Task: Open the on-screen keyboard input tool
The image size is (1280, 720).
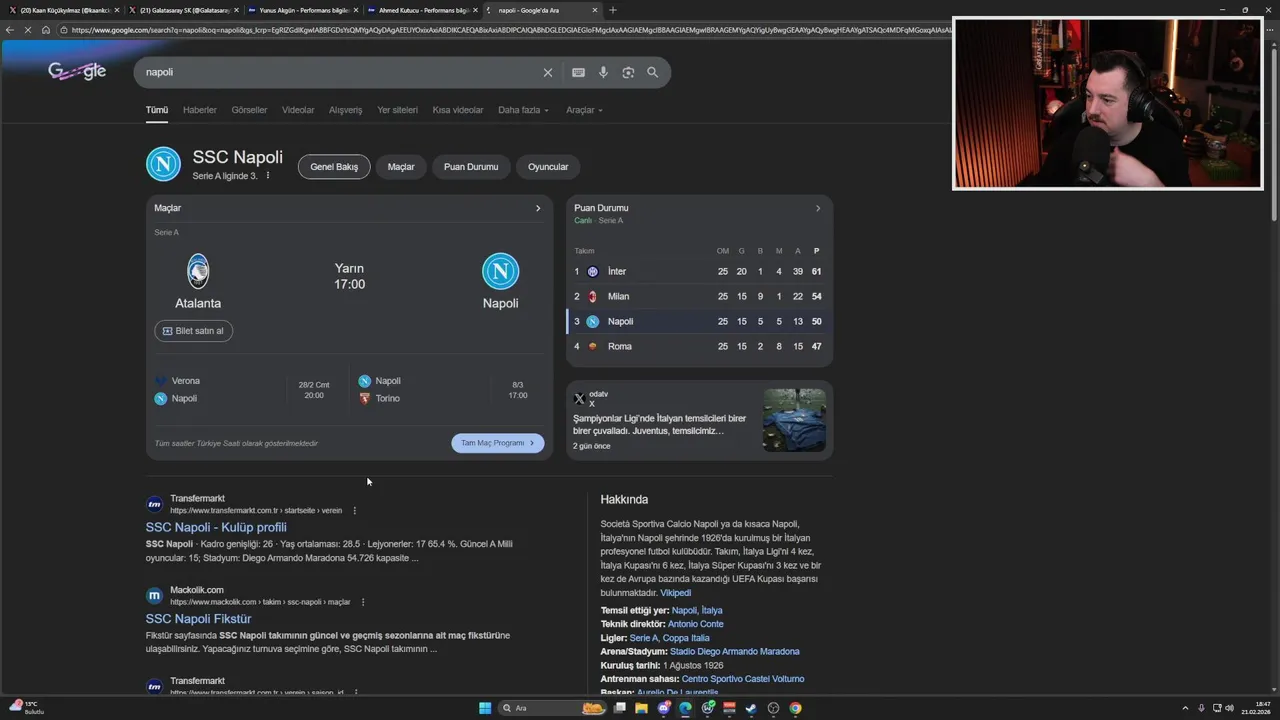Action: (578, 72)
